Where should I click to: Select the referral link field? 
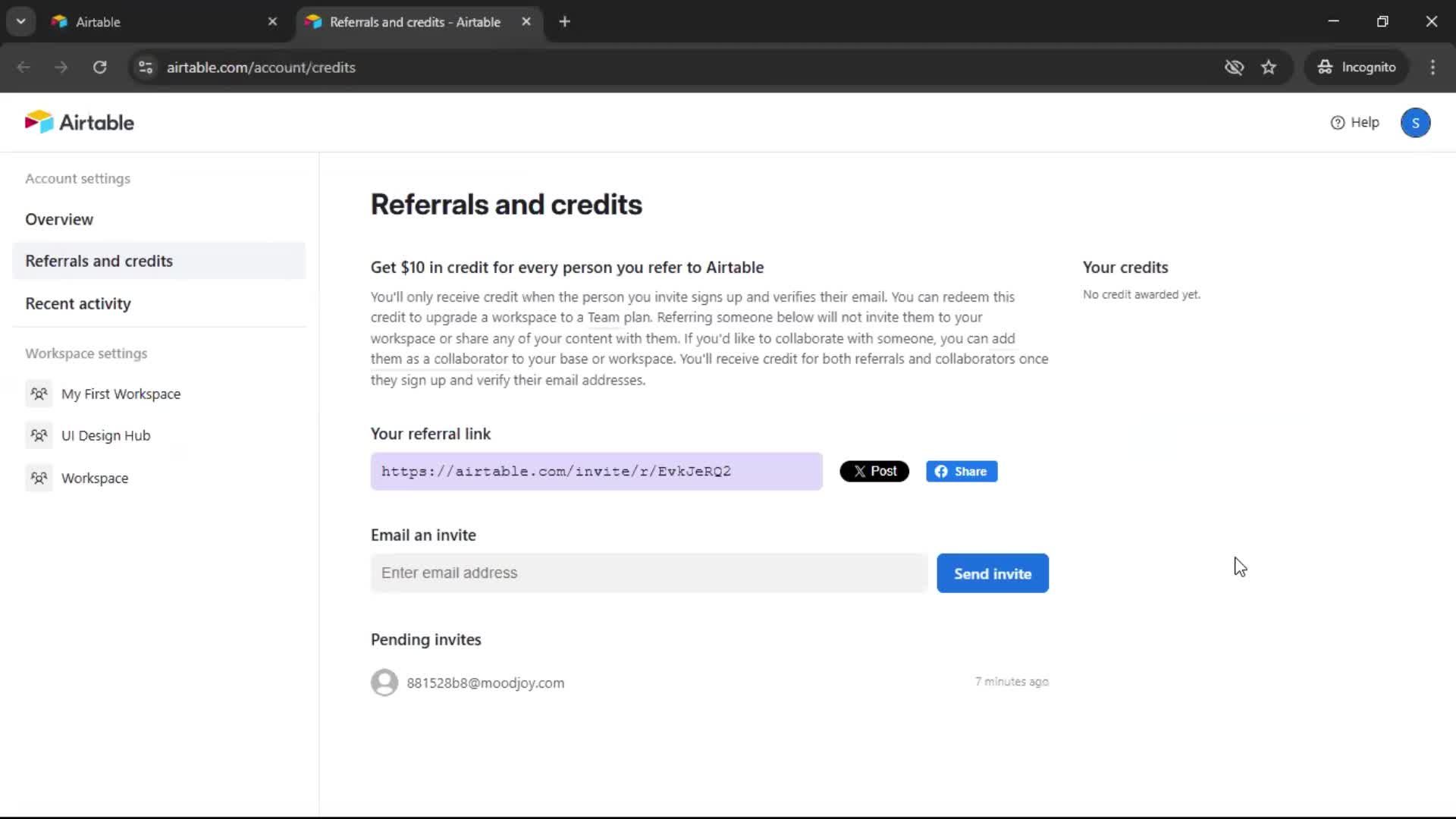pos(597,471)
